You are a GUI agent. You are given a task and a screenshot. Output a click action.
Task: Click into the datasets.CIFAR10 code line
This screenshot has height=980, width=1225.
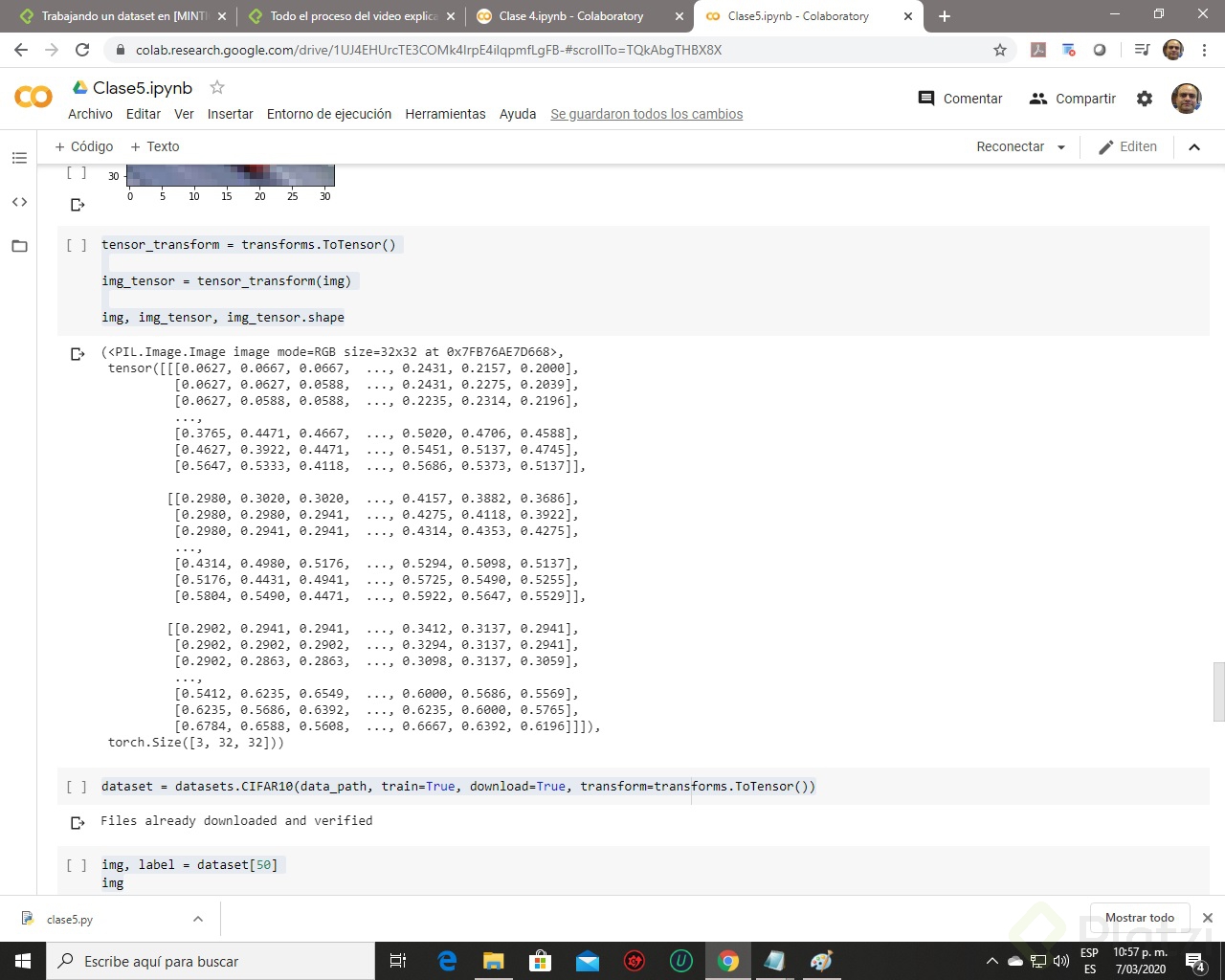[x=458, y=787]
